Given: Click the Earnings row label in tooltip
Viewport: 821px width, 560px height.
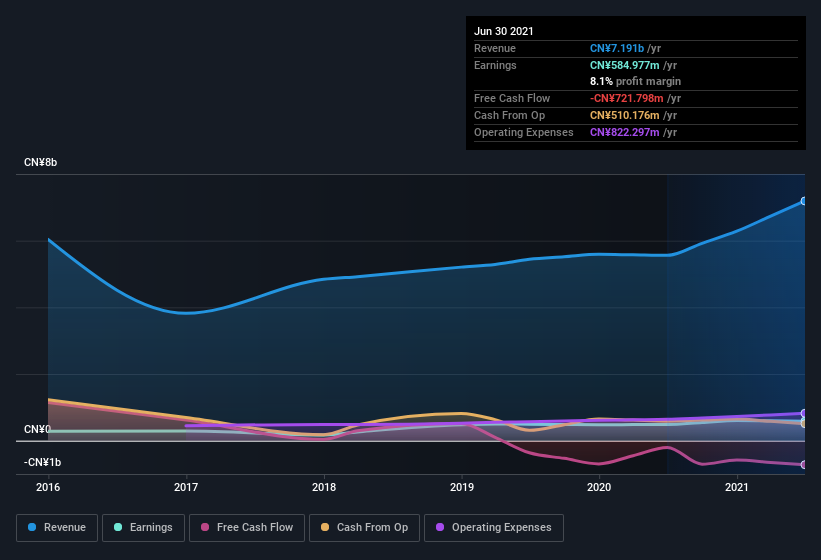Looking at the screenshot, I should coord(495,65).
